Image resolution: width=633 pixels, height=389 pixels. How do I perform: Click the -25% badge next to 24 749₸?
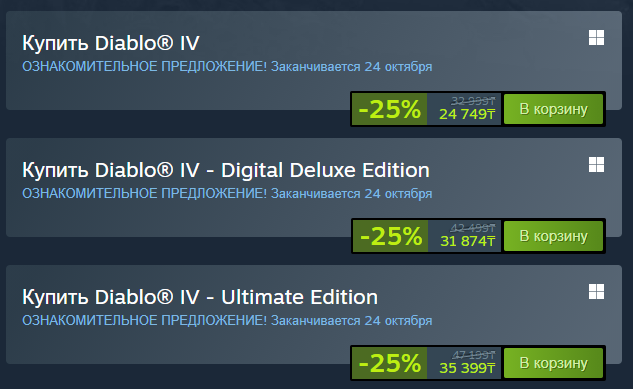[x=390, y=109]
